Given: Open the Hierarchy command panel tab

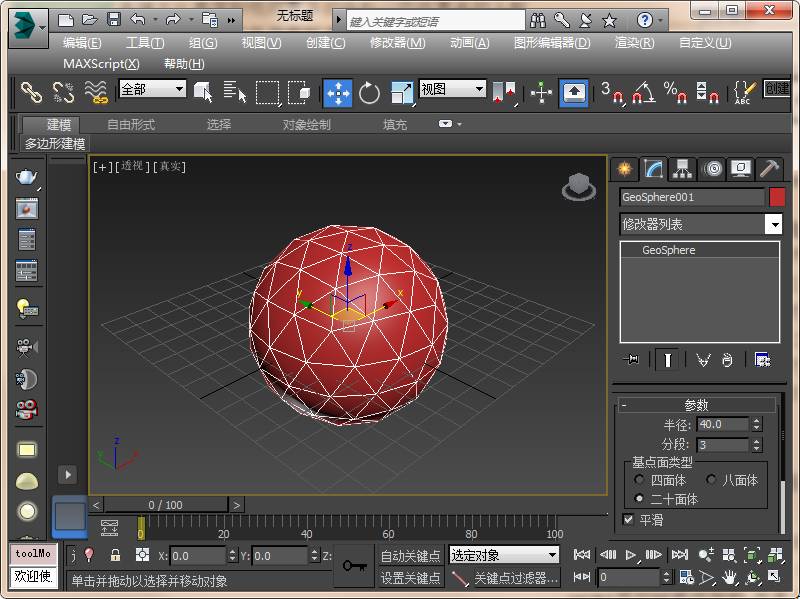Looking at the screenshot, I should click(x=682, y=169).
